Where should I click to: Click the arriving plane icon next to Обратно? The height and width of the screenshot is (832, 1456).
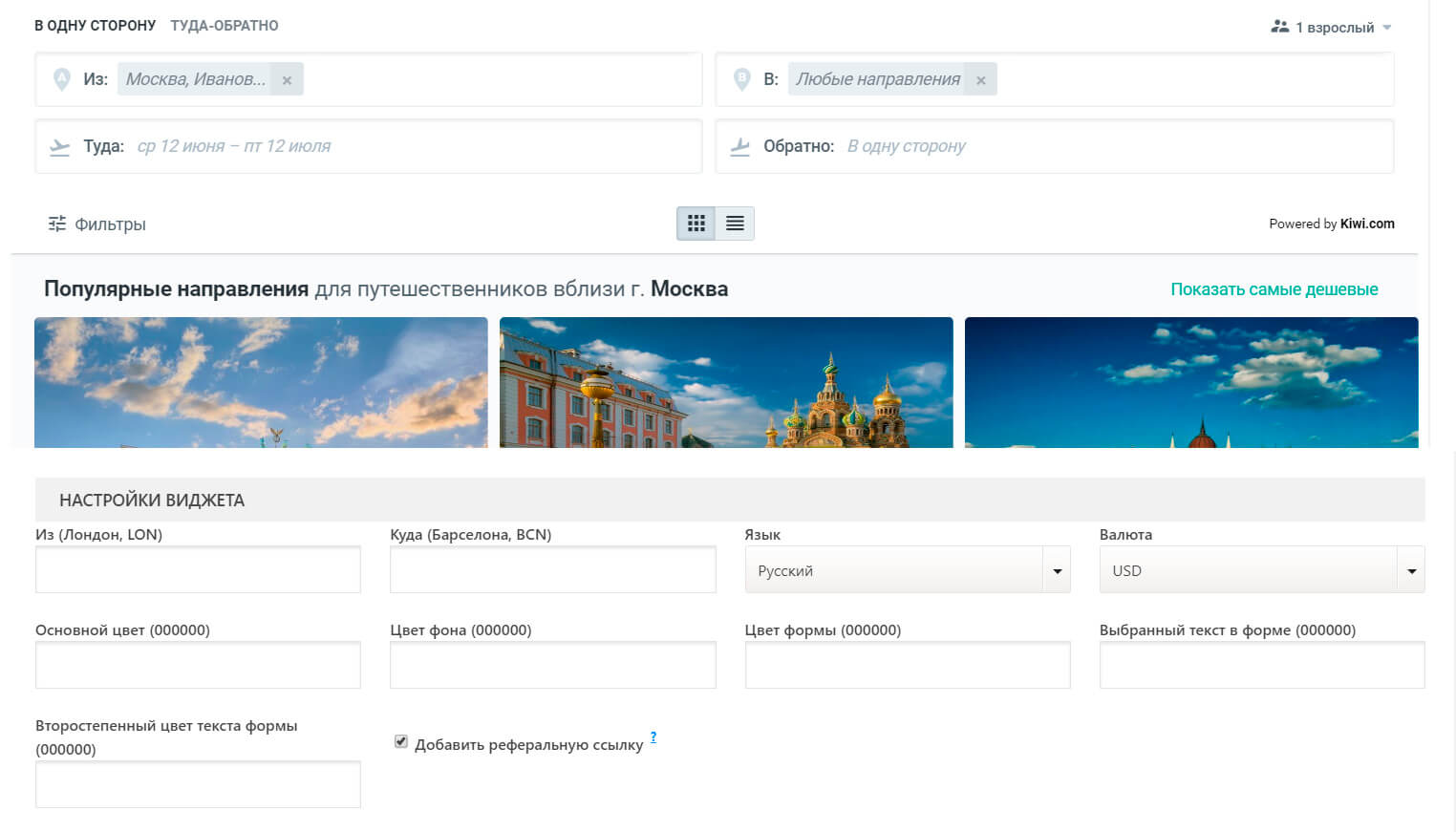point(740,146)
